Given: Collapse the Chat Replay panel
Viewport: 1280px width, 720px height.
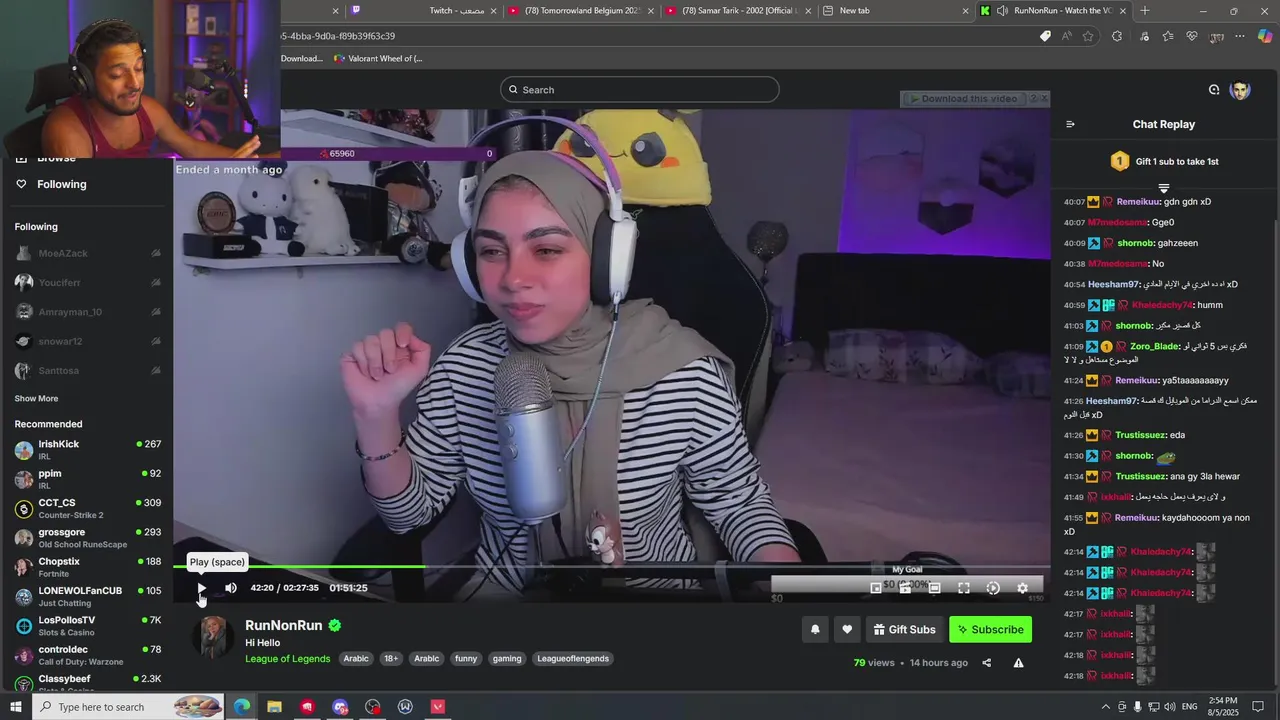Looking at the screenshot, I should pos(1070,124).
